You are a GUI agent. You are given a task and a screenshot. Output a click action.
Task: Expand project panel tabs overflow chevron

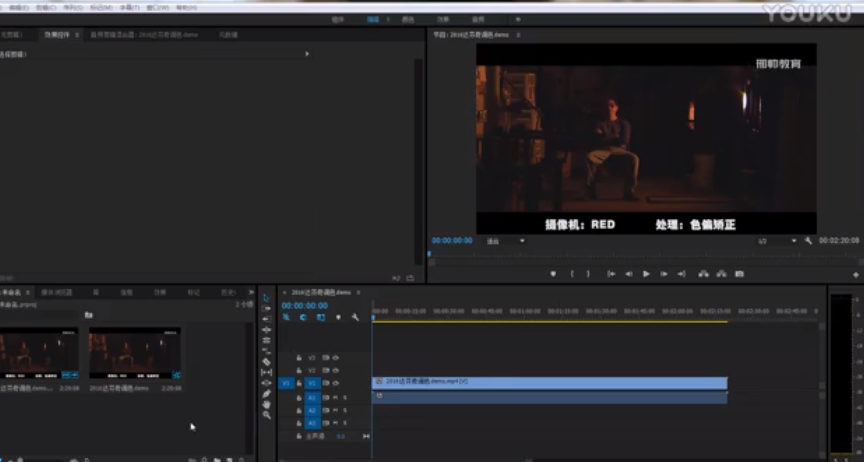pyautogui.click(x=251, y=292)
